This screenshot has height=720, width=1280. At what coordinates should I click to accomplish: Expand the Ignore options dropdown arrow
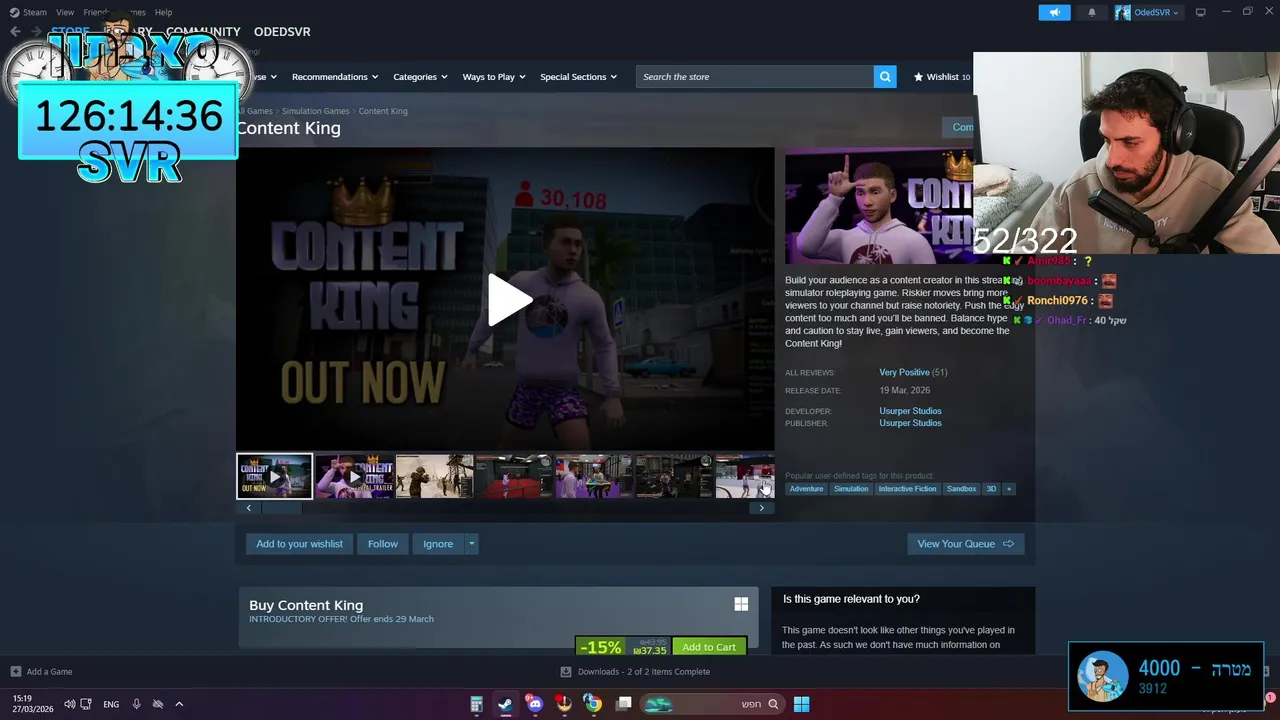[x=471, y=544]
